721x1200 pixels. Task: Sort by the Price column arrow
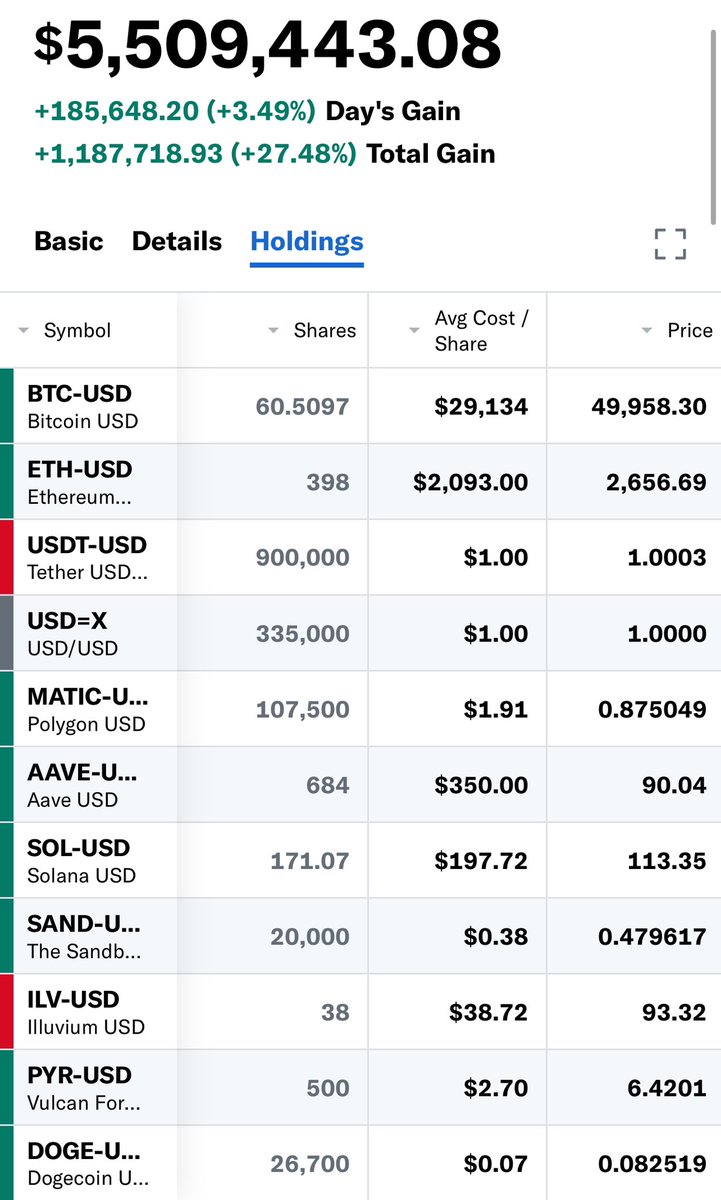click(647, 331)
